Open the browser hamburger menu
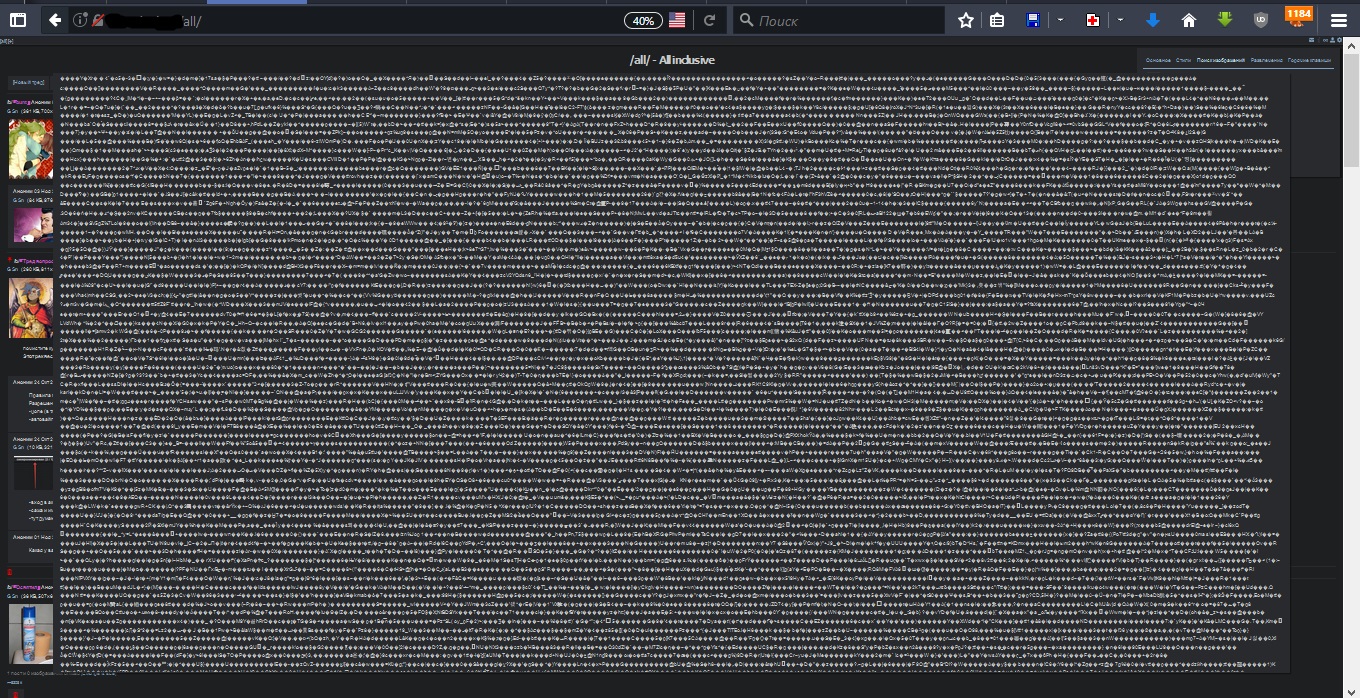Image resolution: width=1360 pixels, height=698 pixels. click(x=1339, y=20)
